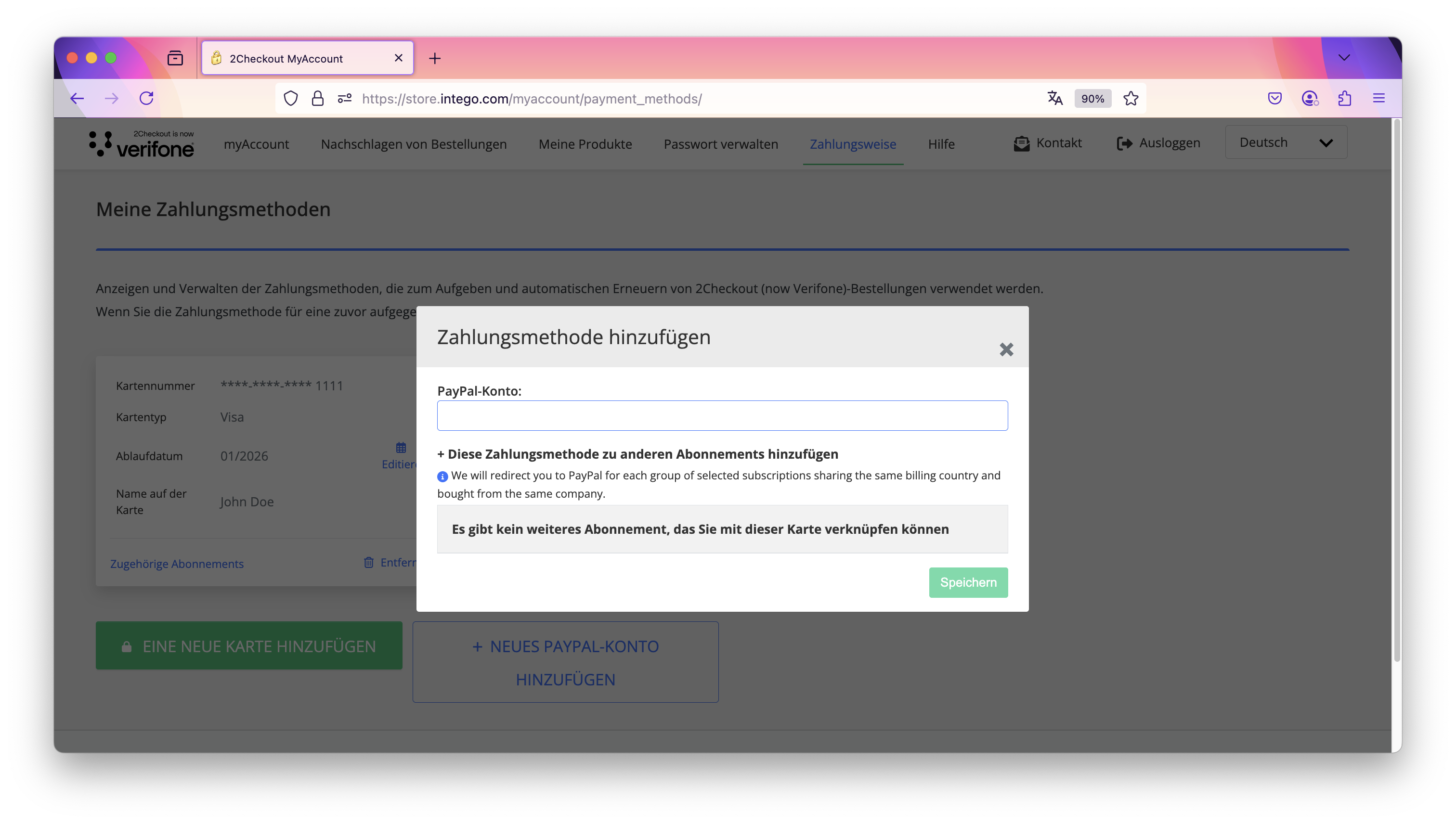
Task: Close the Zahlungsmethode hinzufügen dialog
Action: 1006,349
